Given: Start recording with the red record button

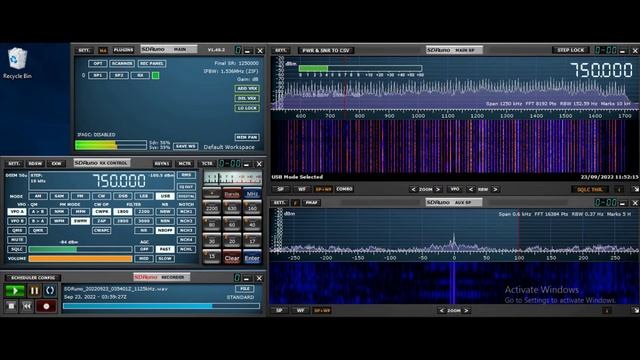Looking at the screenshot, I should click(x=46, y=306).
